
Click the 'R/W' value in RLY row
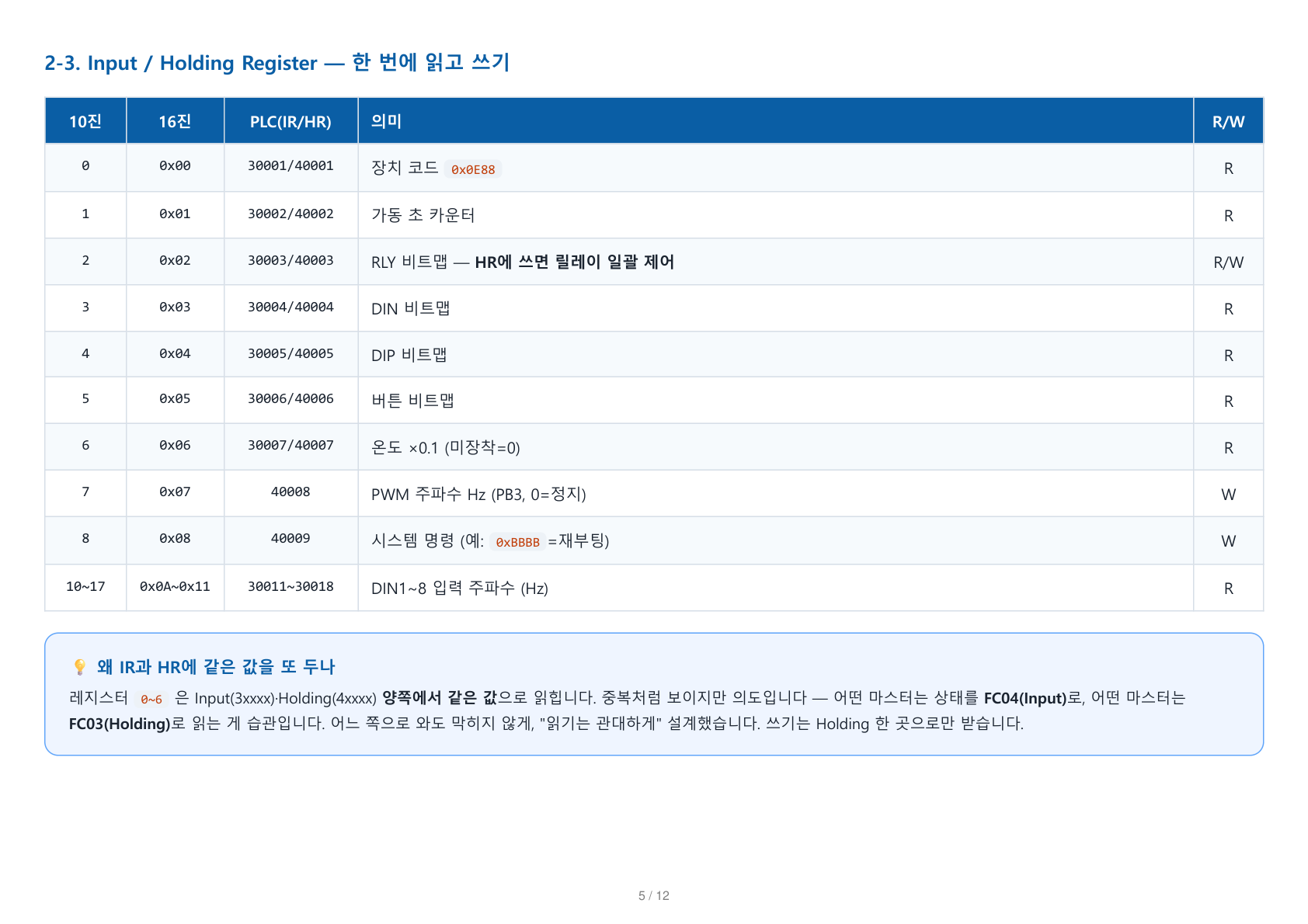pyautogui.click(x=1228, y=262)
